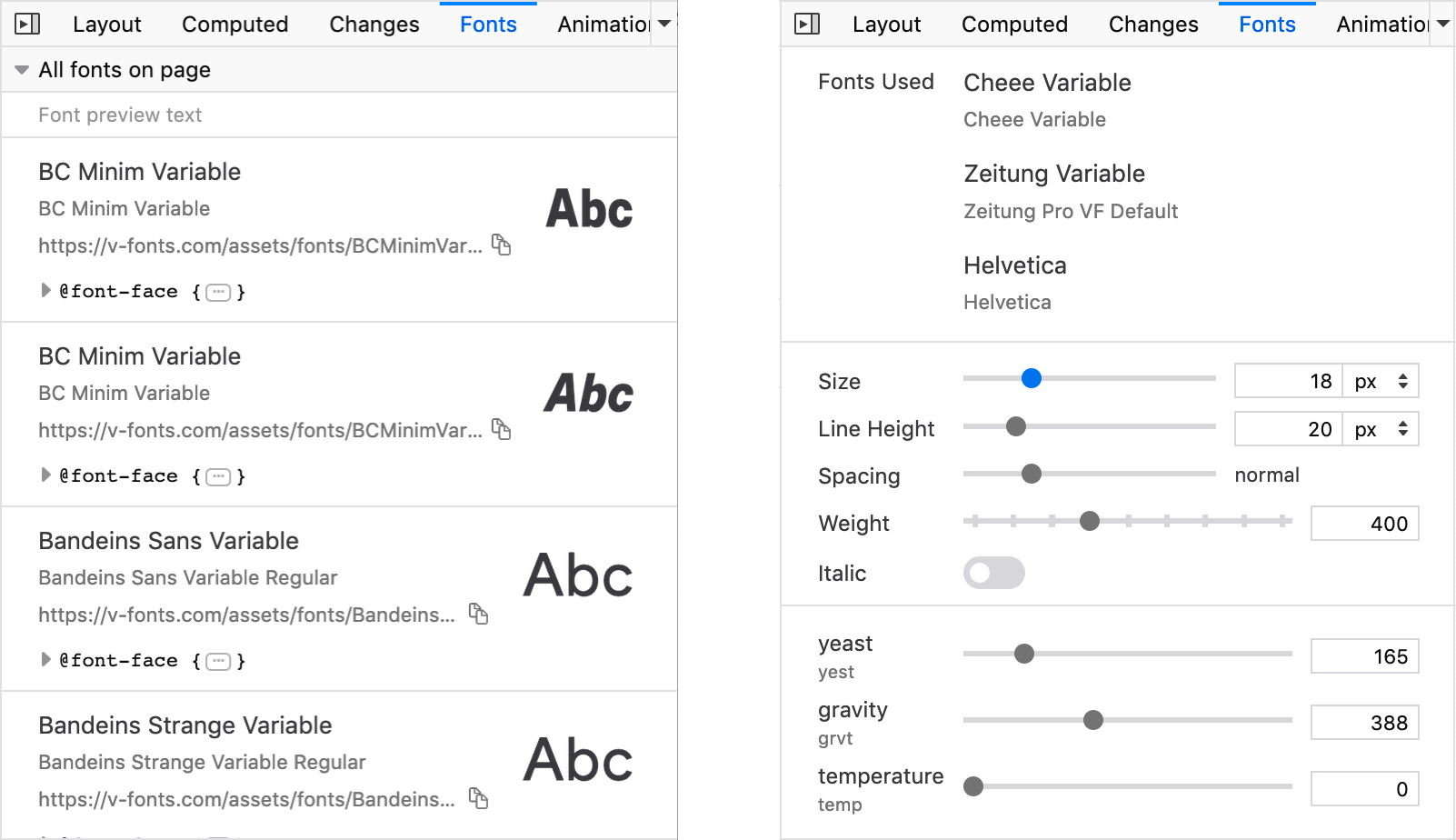
Task: Open the Layout tab in left DevTools
Action: [x=106, y=24]
